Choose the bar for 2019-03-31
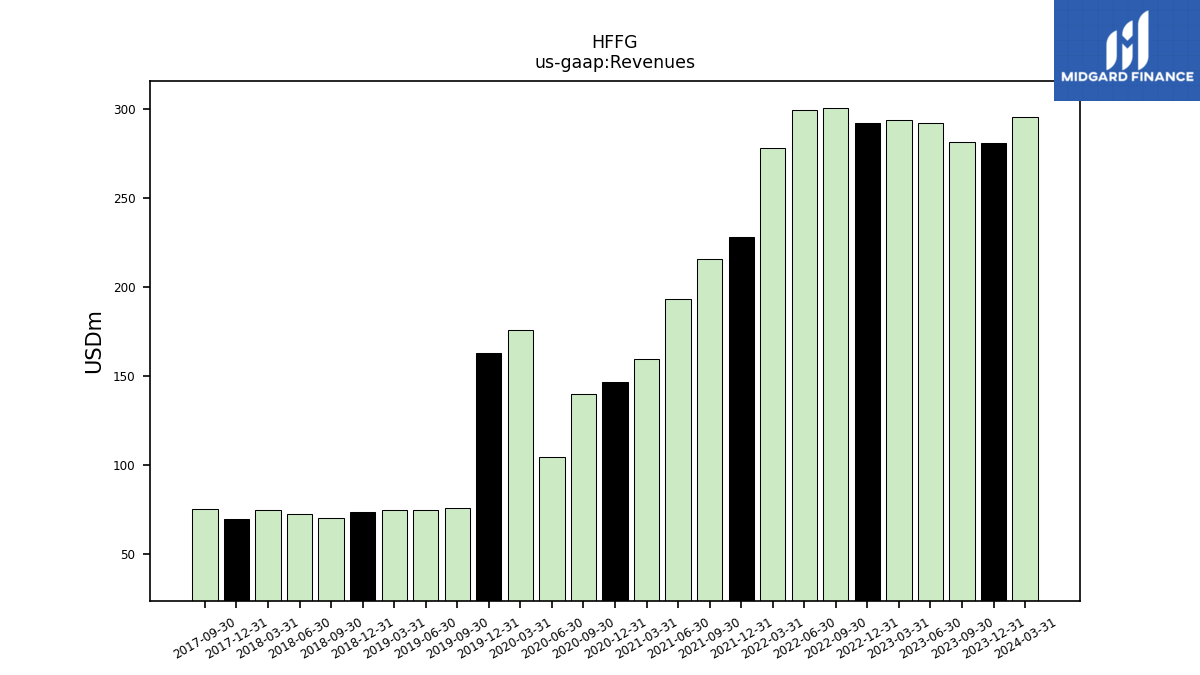 pos(394,555)
